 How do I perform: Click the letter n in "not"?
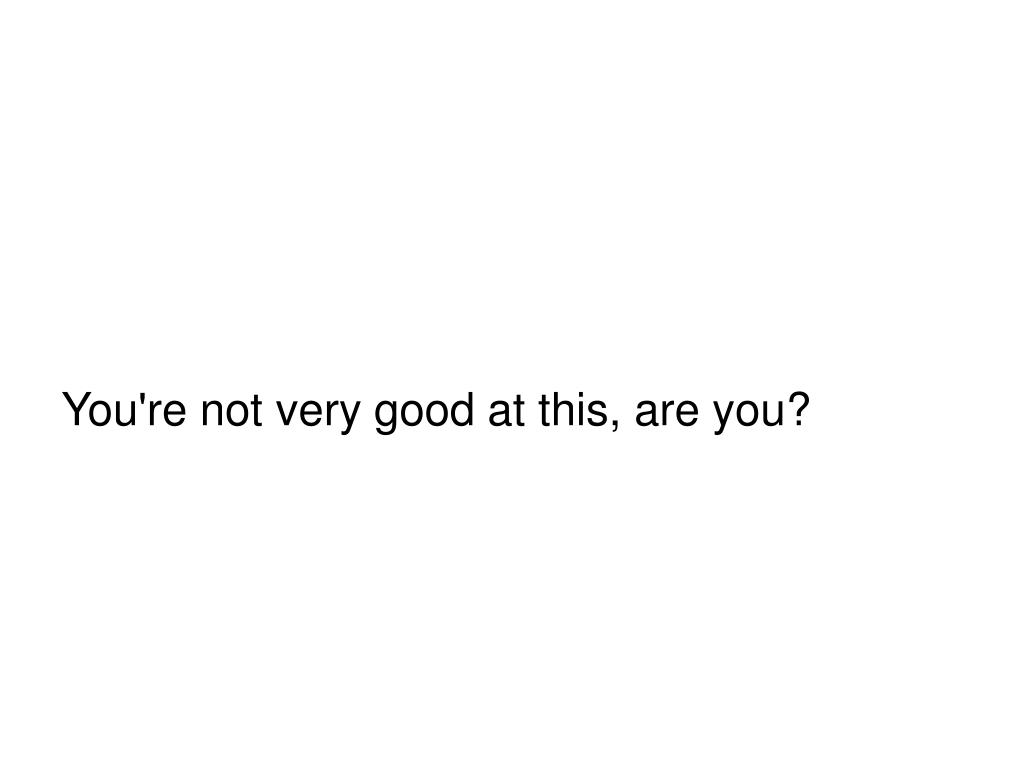pos(212,415)
